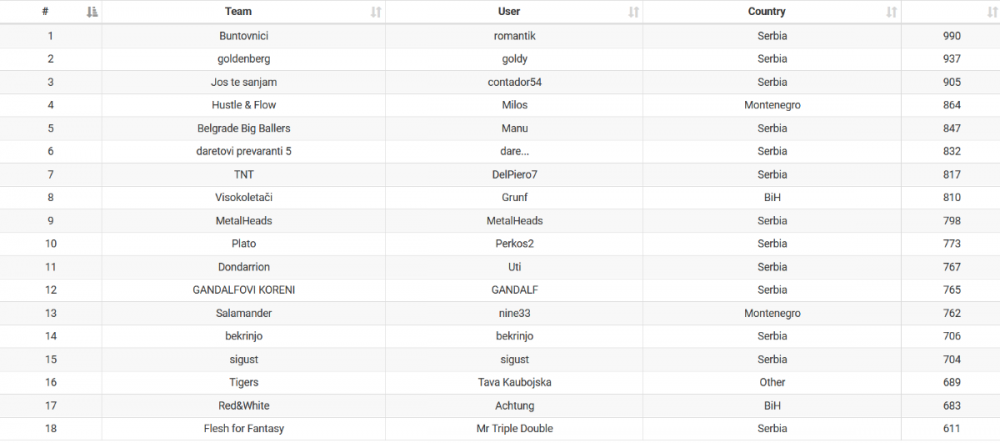The image size is (1000, 443).
Task: Click the Country header label
Action: pyautogui.click(x=766, y=12)
